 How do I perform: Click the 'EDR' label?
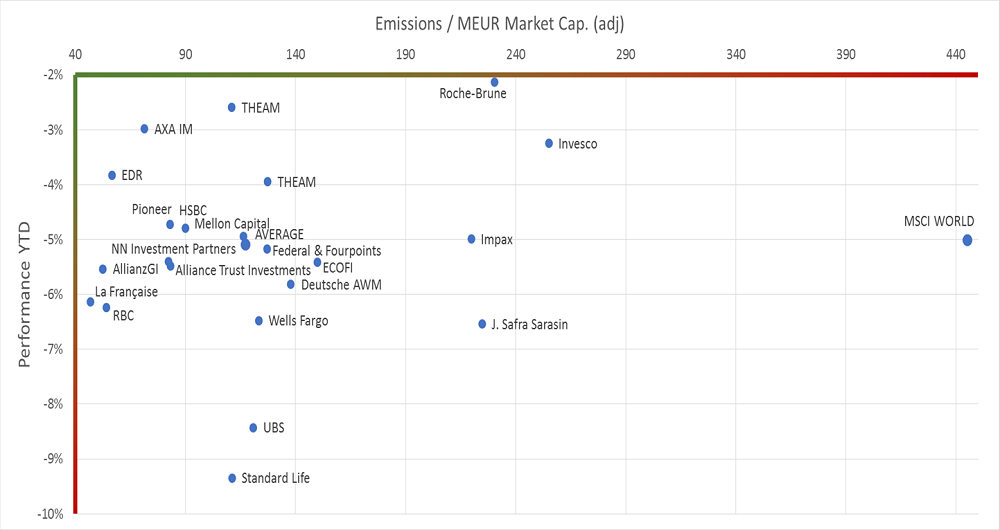pyautogui.click(x=132, y=175)
